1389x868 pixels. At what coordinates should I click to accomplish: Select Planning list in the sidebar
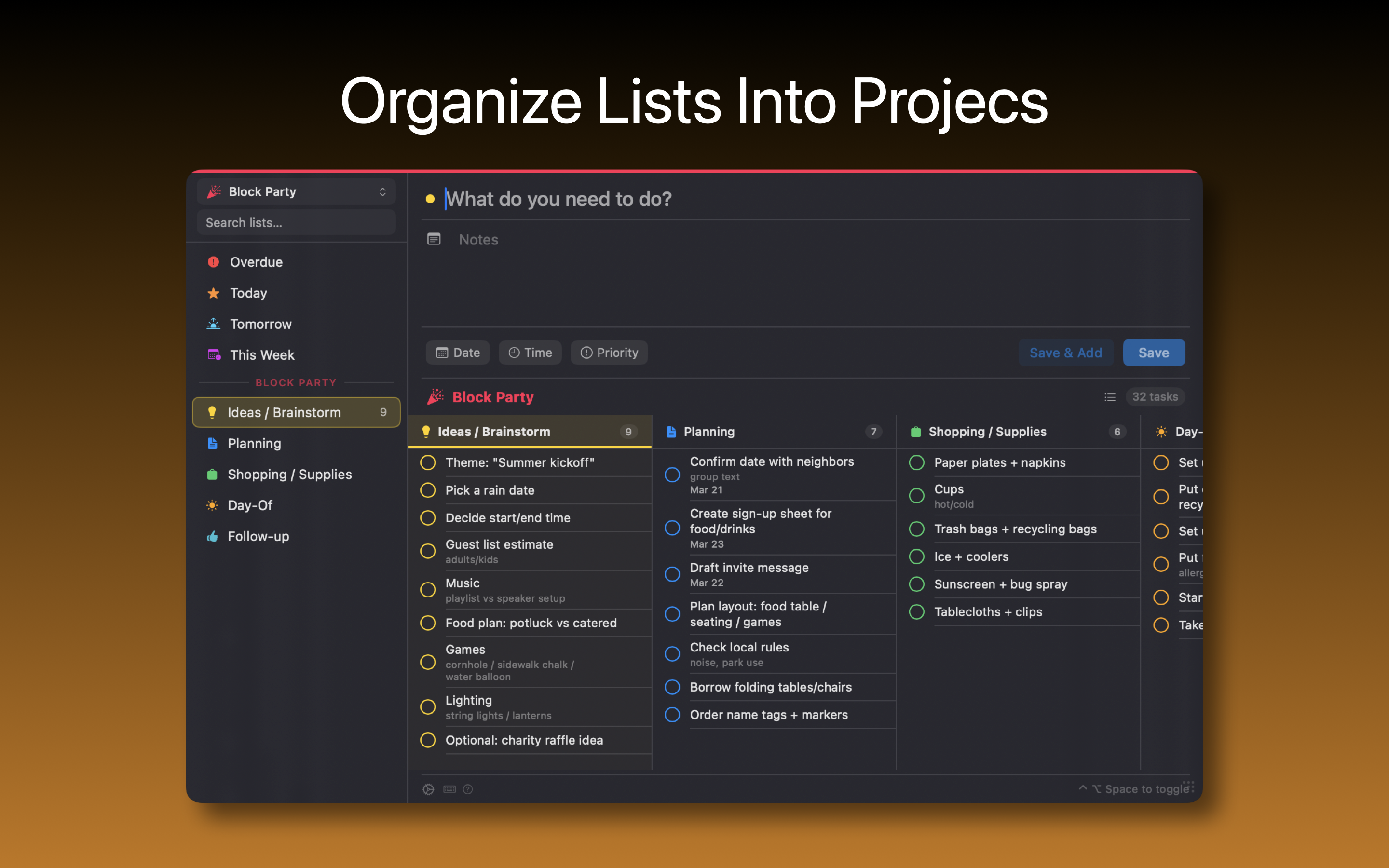(x=296, y=443)
